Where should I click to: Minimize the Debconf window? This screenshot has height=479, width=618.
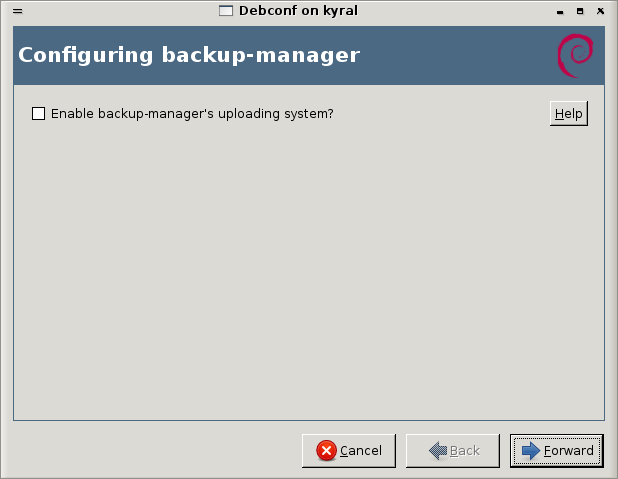560,11
